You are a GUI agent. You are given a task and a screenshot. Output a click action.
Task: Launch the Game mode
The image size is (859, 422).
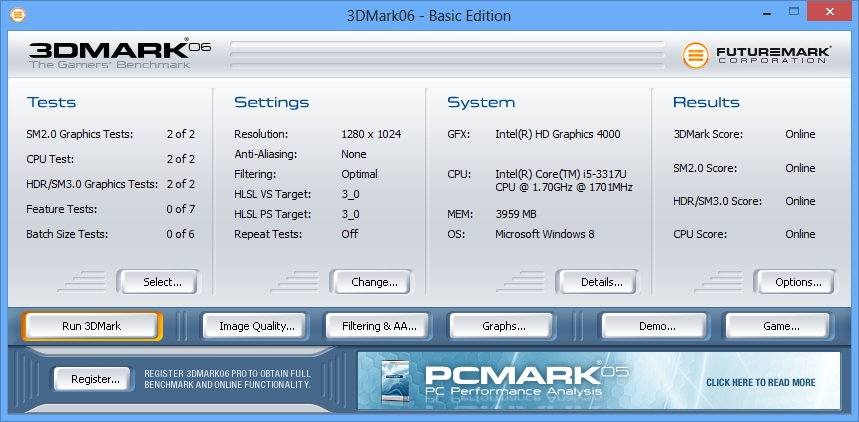tap(778, 326)
